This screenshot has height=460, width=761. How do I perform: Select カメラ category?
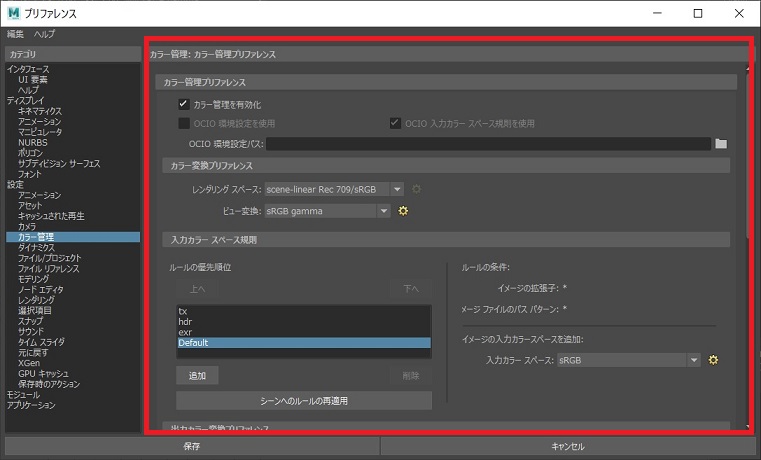[x=27, y=227]
